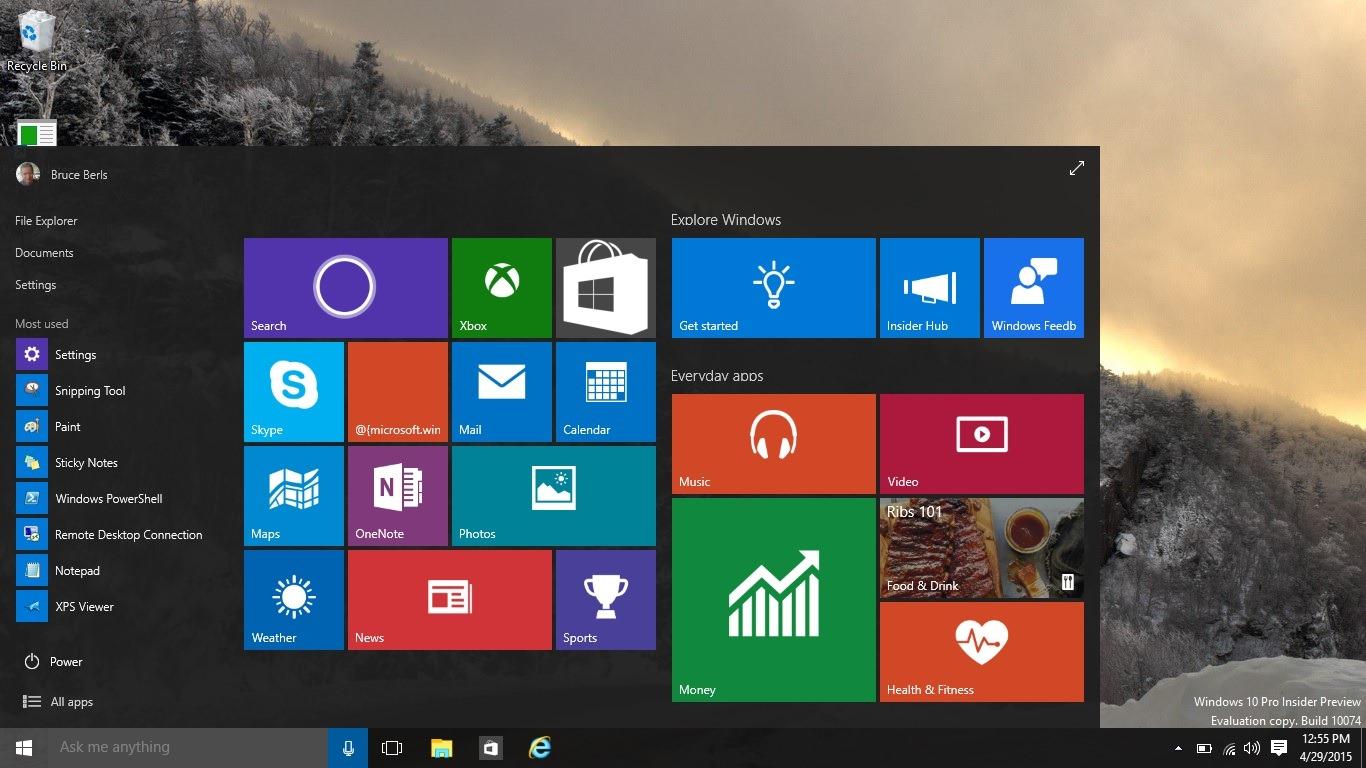
Task: Launch Skype from the Start tiles
Action: click(x=294, y=392)
